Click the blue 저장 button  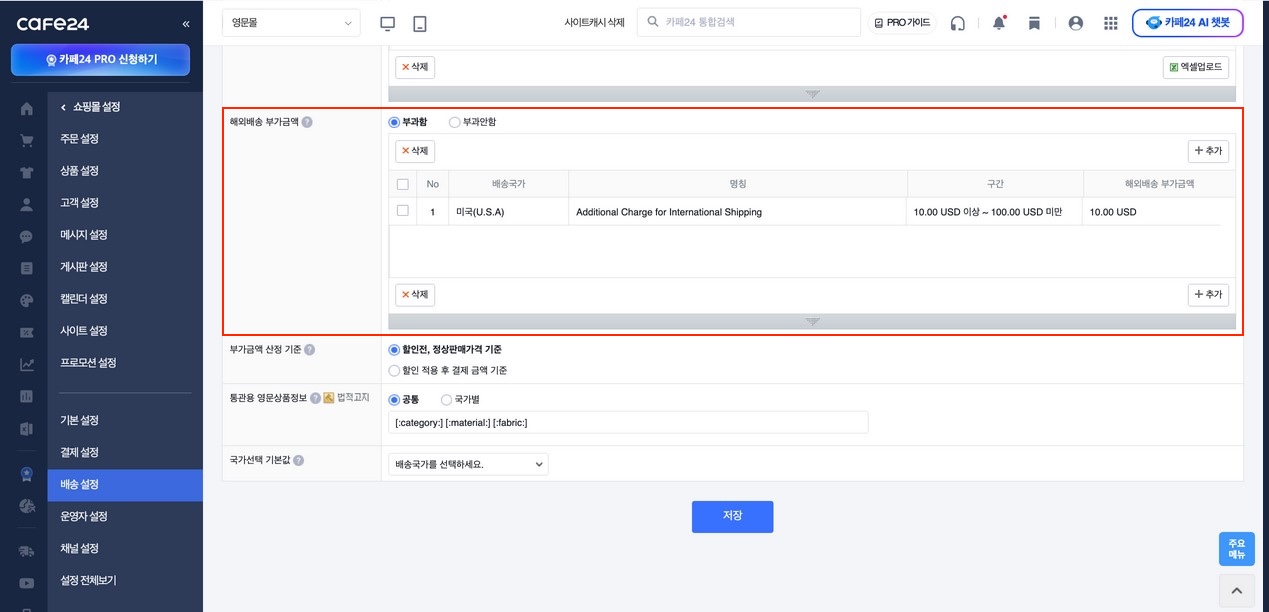pyautogui.click(x=732, y=516)
